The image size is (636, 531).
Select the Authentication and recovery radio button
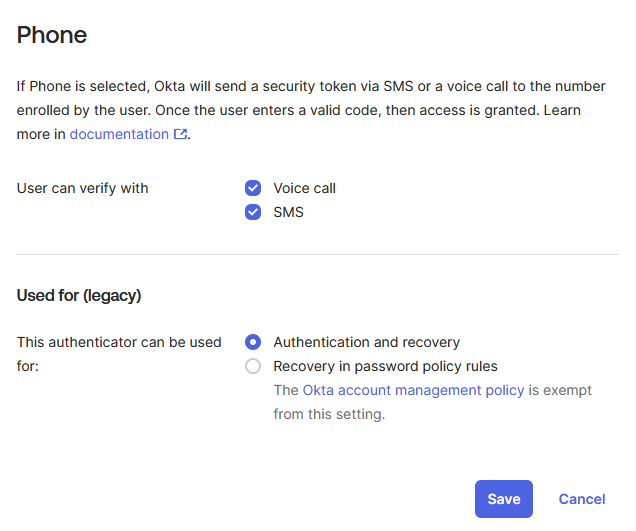(253, 342)
